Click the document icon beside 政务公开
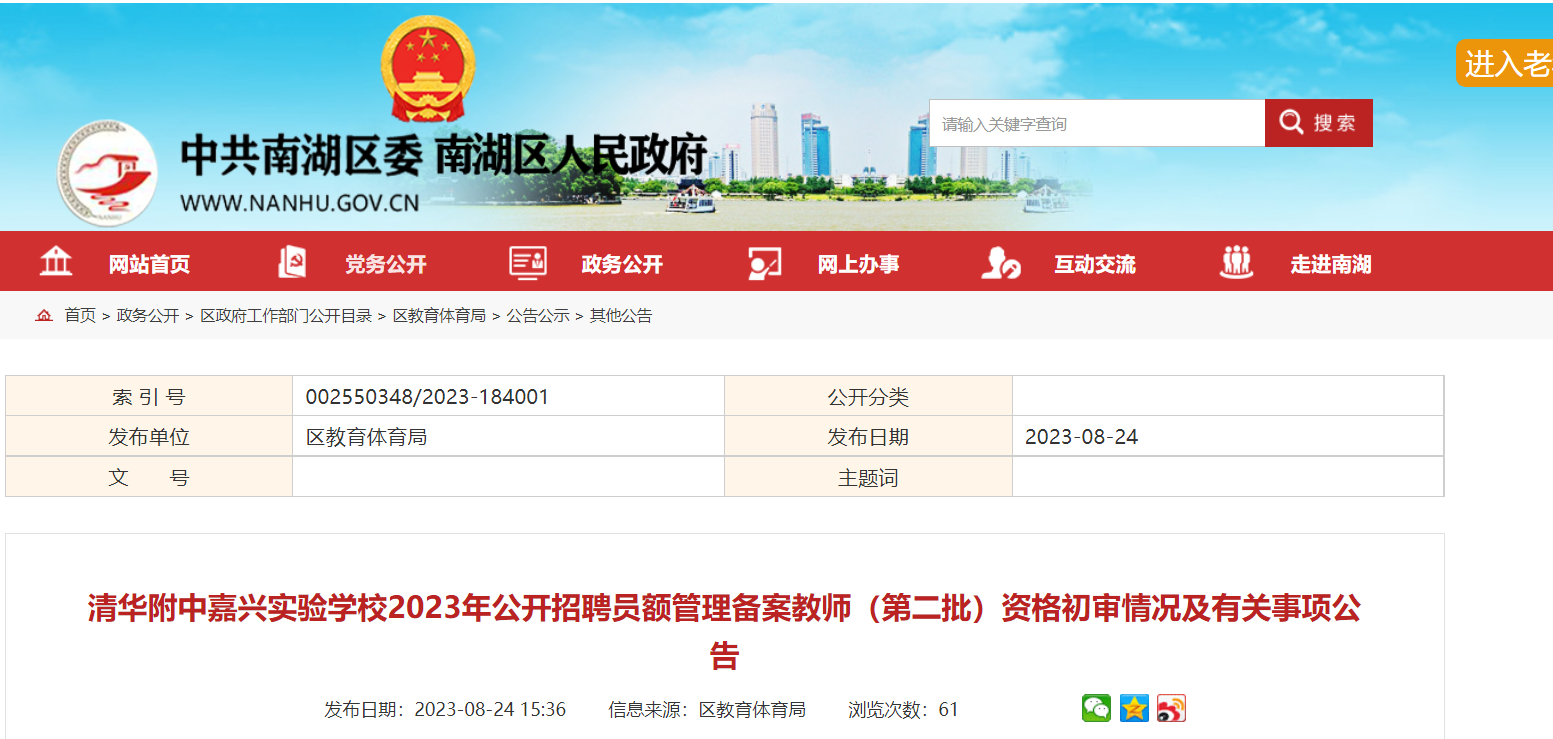This screenshot has width=1553, height=739. tap(528, 262)
